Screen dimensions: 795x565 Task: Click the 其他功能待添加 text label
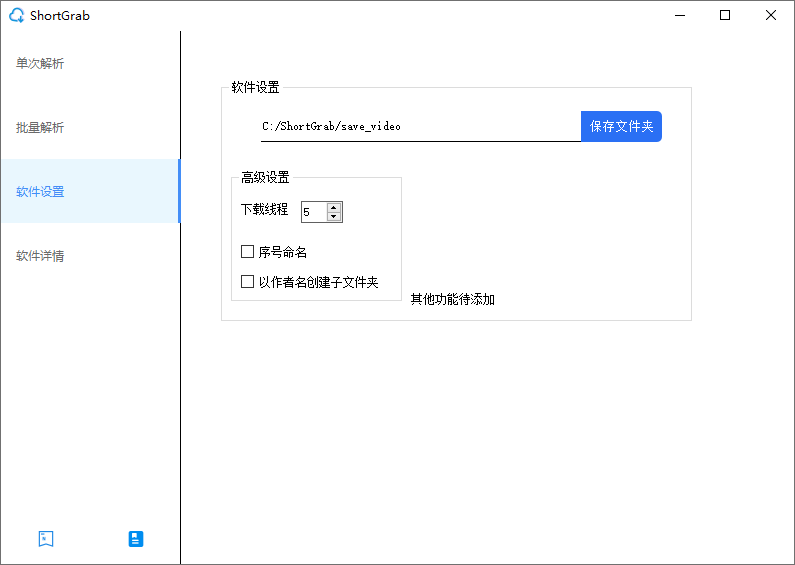[453, 299]
